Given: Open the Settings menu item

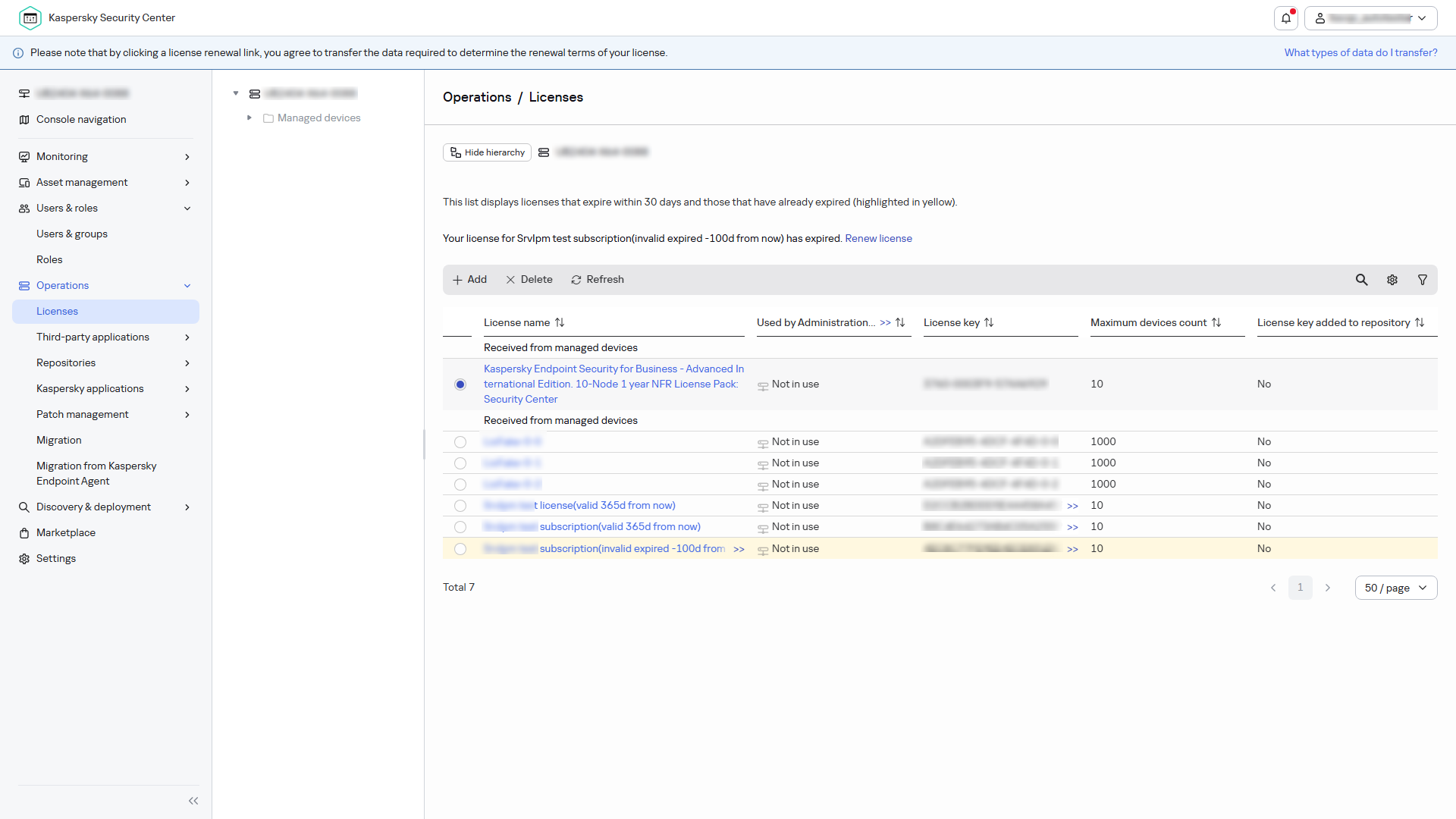Looking at the screenshot, I should point(56,559).
